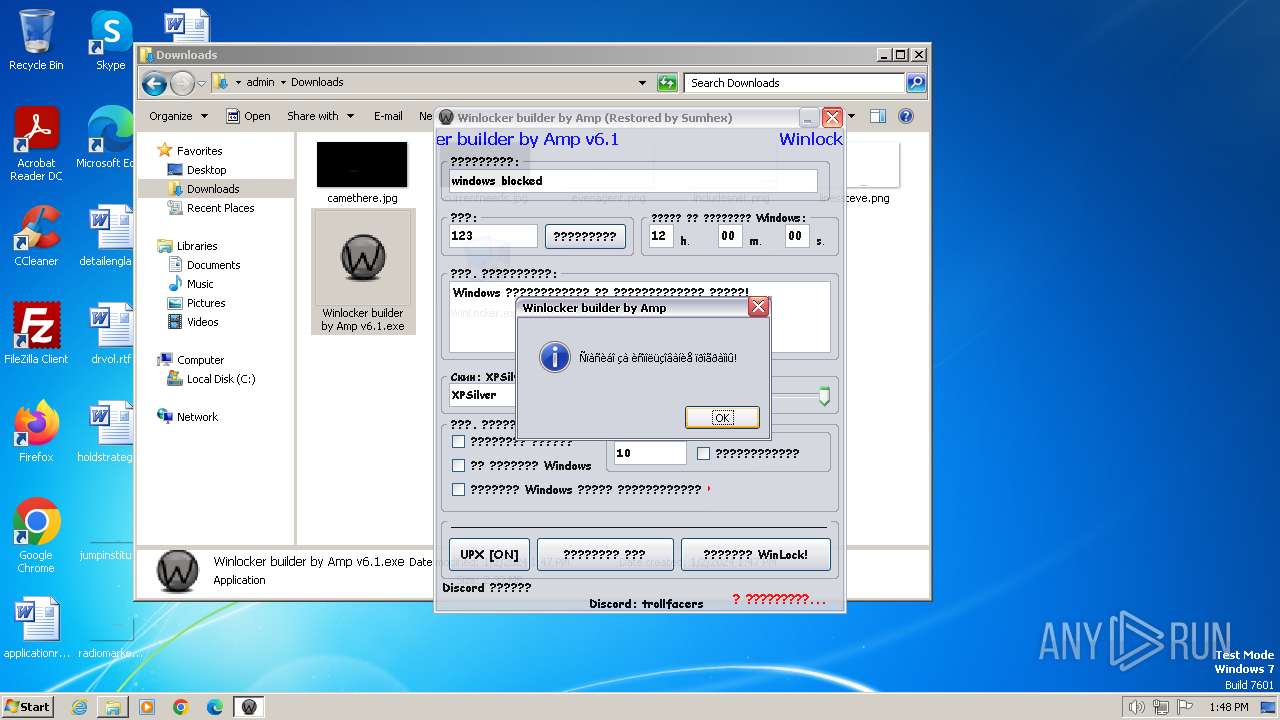Click the Google Chrome desktop icon
This screenshot has width=1280, height=720.
point(36,535)
